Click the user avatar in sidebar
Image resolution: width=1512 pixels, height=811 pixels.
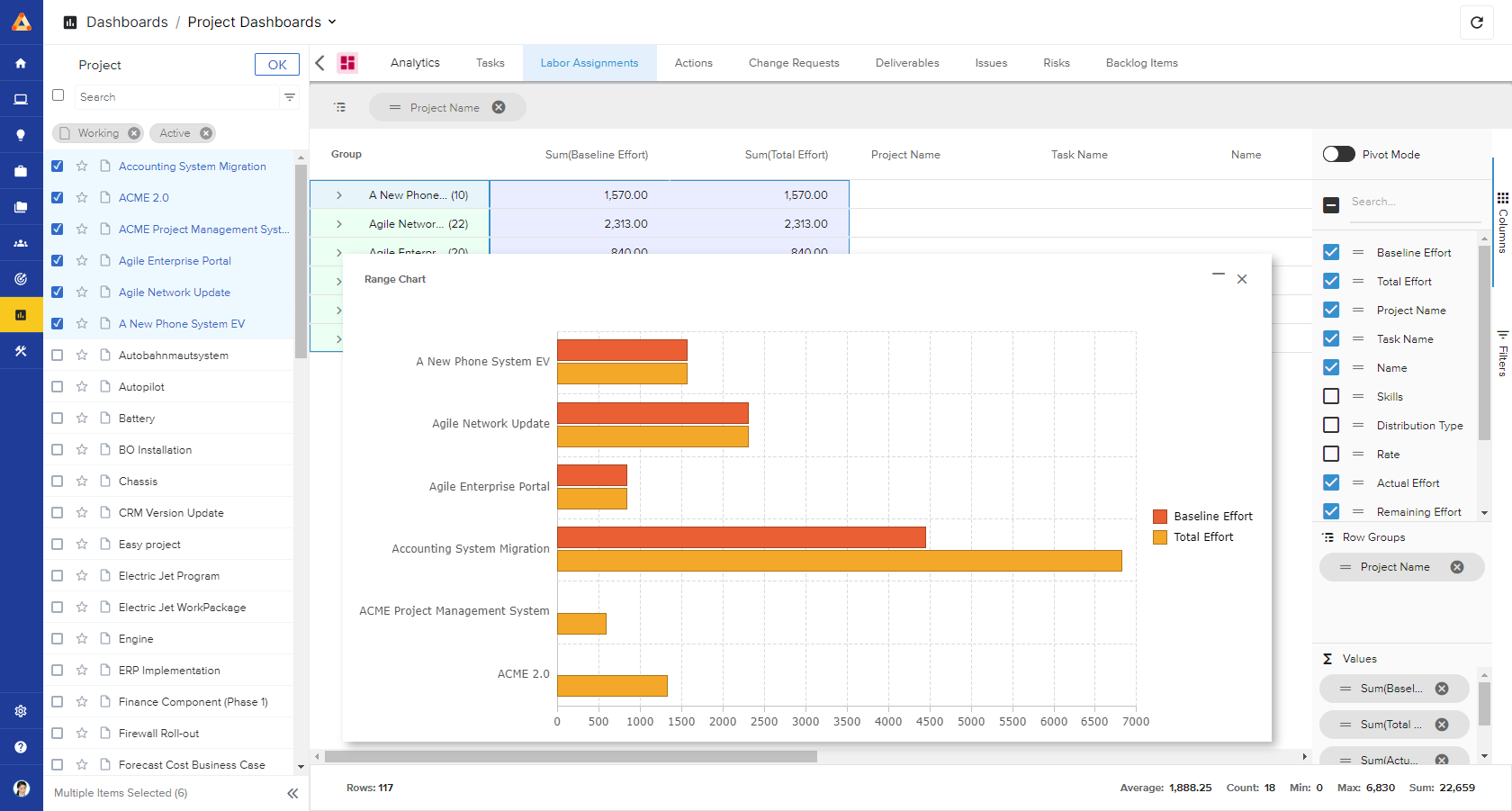point(22,788)
